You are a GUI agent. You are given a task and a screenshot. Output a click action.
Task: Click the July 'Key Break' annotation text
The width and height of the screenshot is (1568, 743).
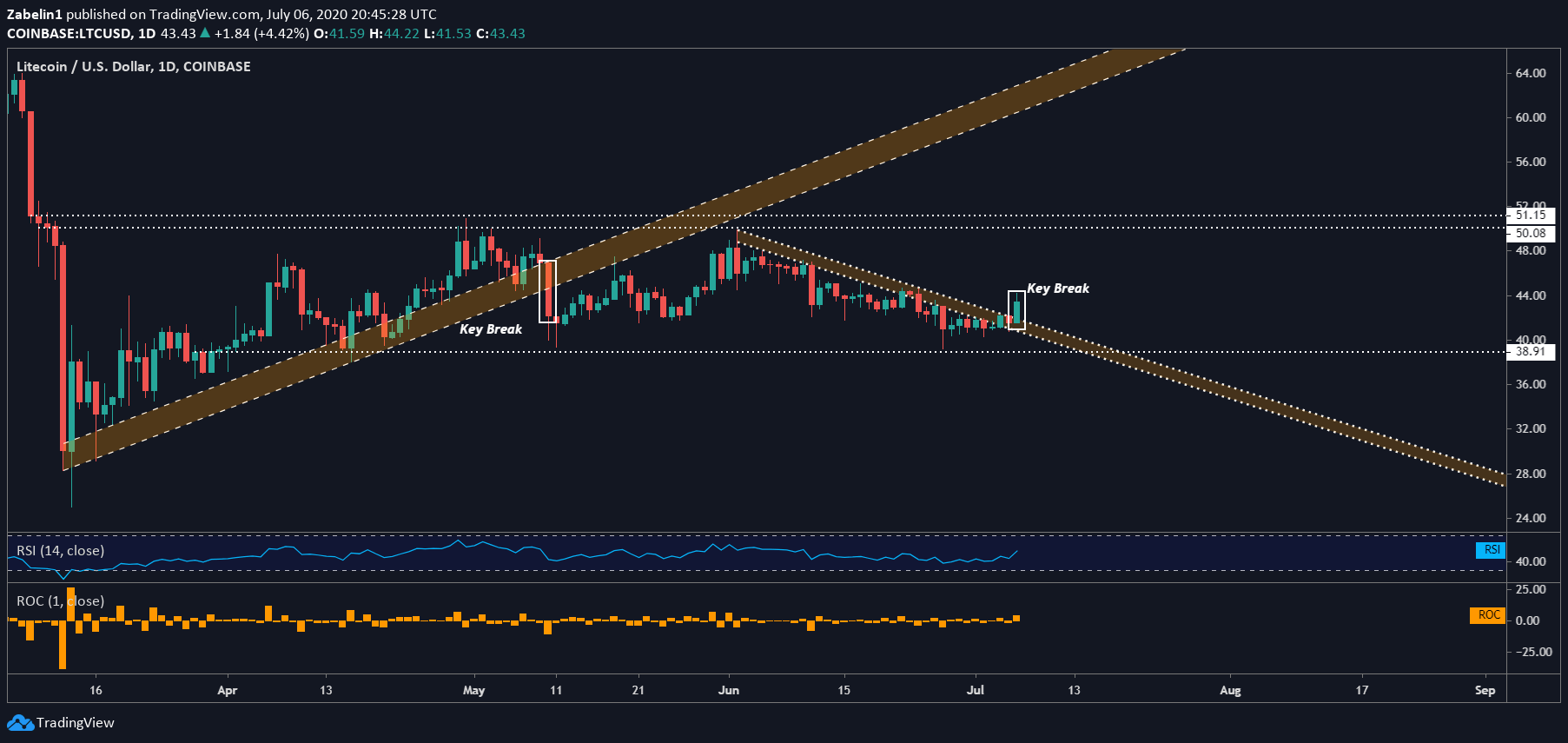pos(1058,289)
